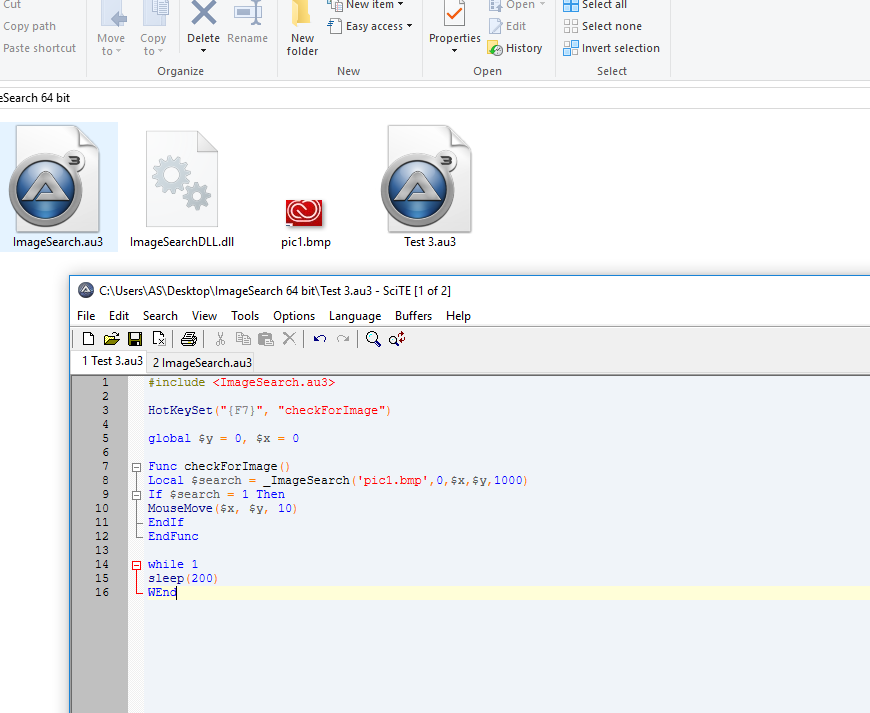Collapse the Func checkForImage fold marker
The width and height of the screenshot is (870, 713).
pos(136,467)
